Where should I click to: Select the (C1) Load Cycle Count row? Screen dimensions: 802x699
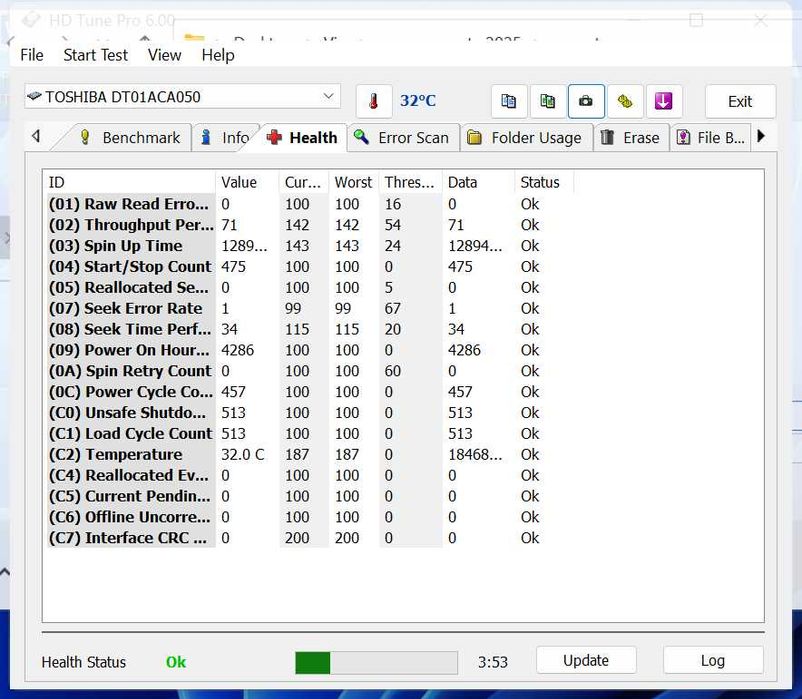coord(310,434)
